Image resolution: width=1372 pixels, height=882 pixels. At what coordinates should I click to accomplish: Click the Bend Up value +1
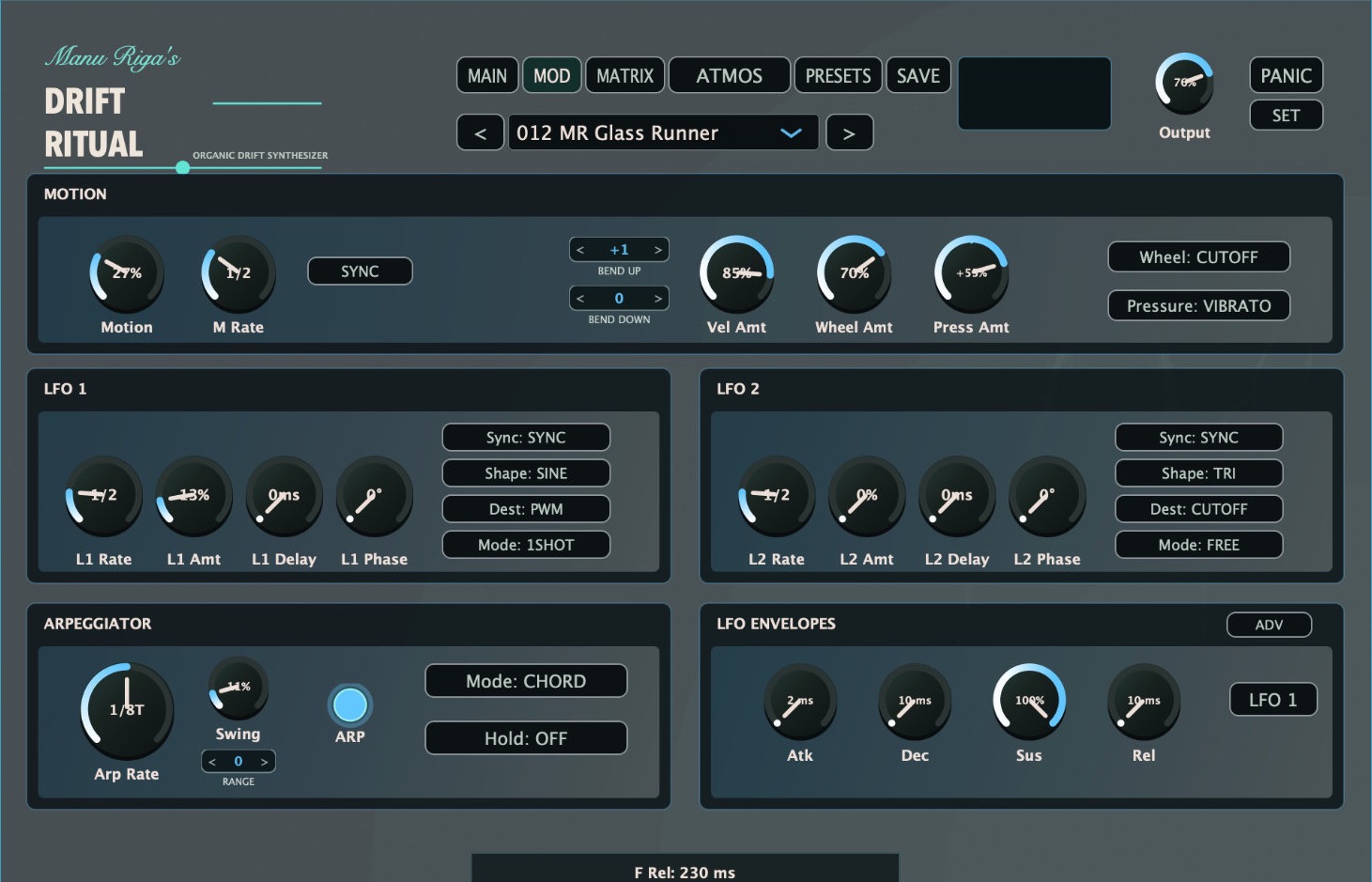(619, 250)
